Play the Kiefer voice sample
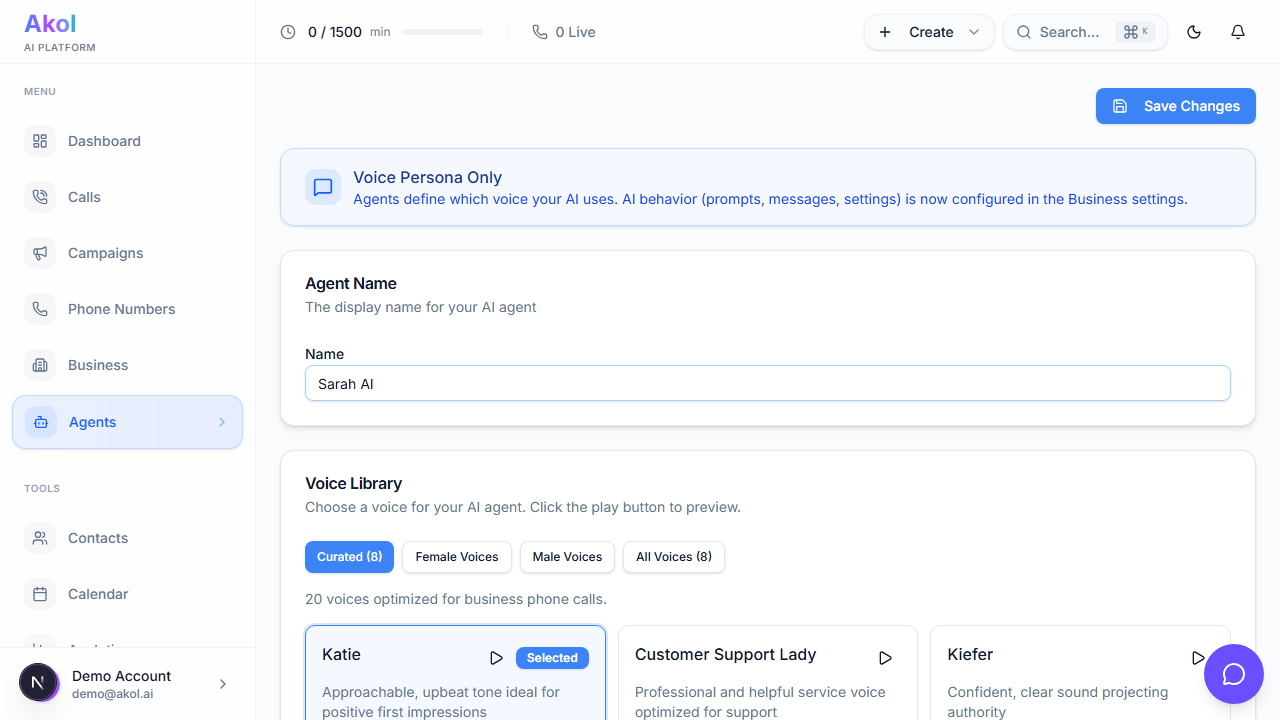 click(1197, 658)
